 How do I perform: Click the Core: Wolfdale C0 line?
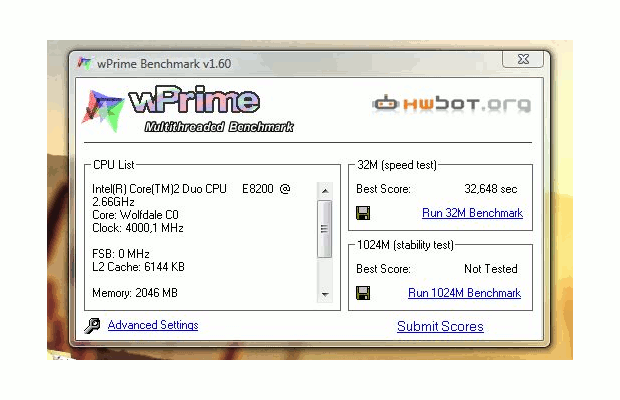135,215
